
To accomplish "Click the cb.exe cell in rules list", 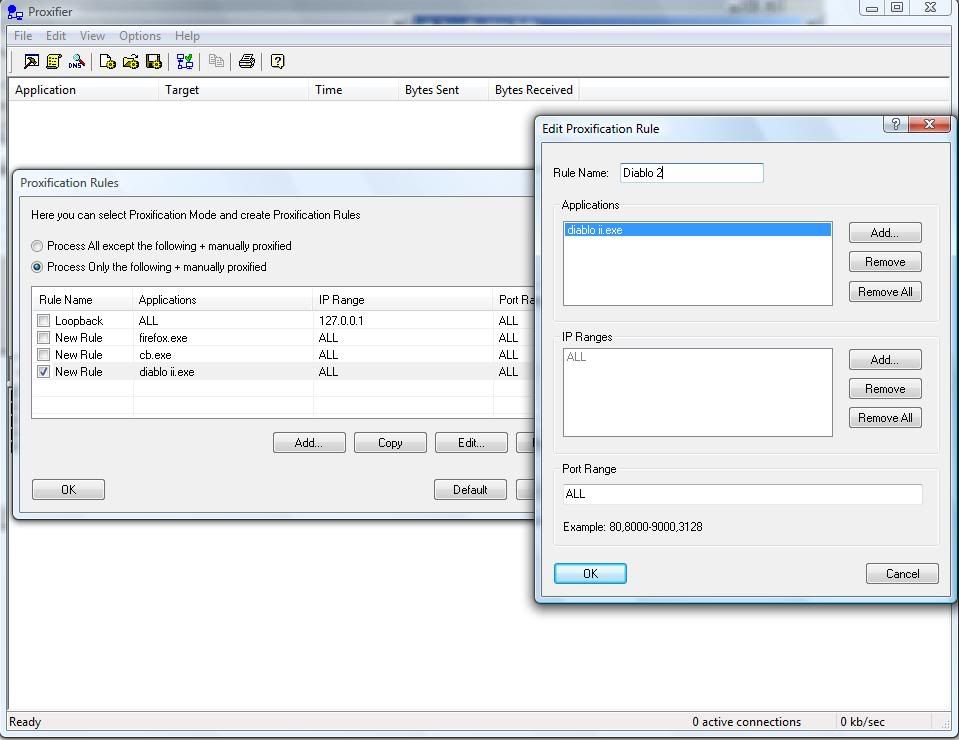I will 155,355.
